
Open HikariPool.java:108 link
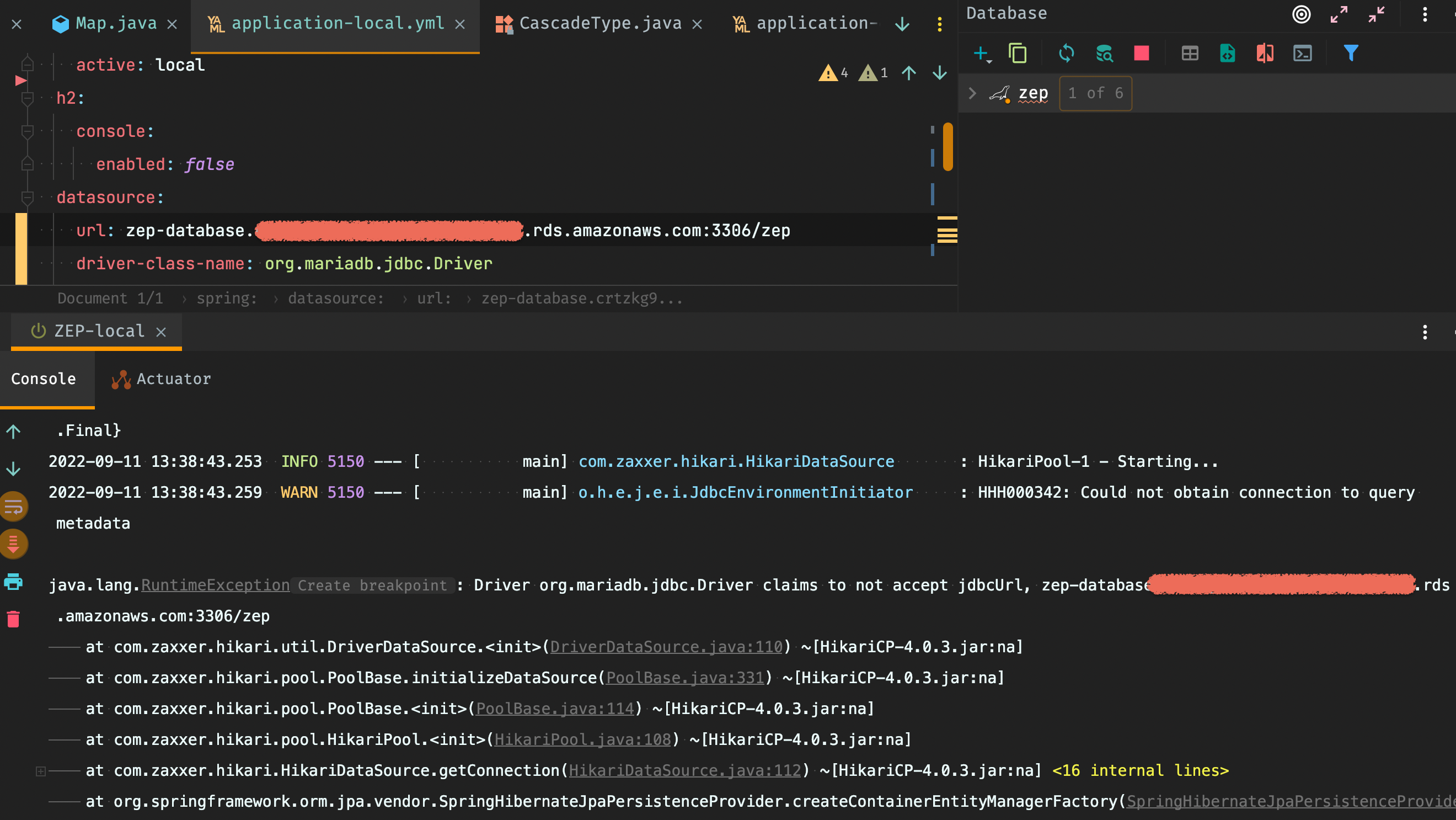click(583, 739)
